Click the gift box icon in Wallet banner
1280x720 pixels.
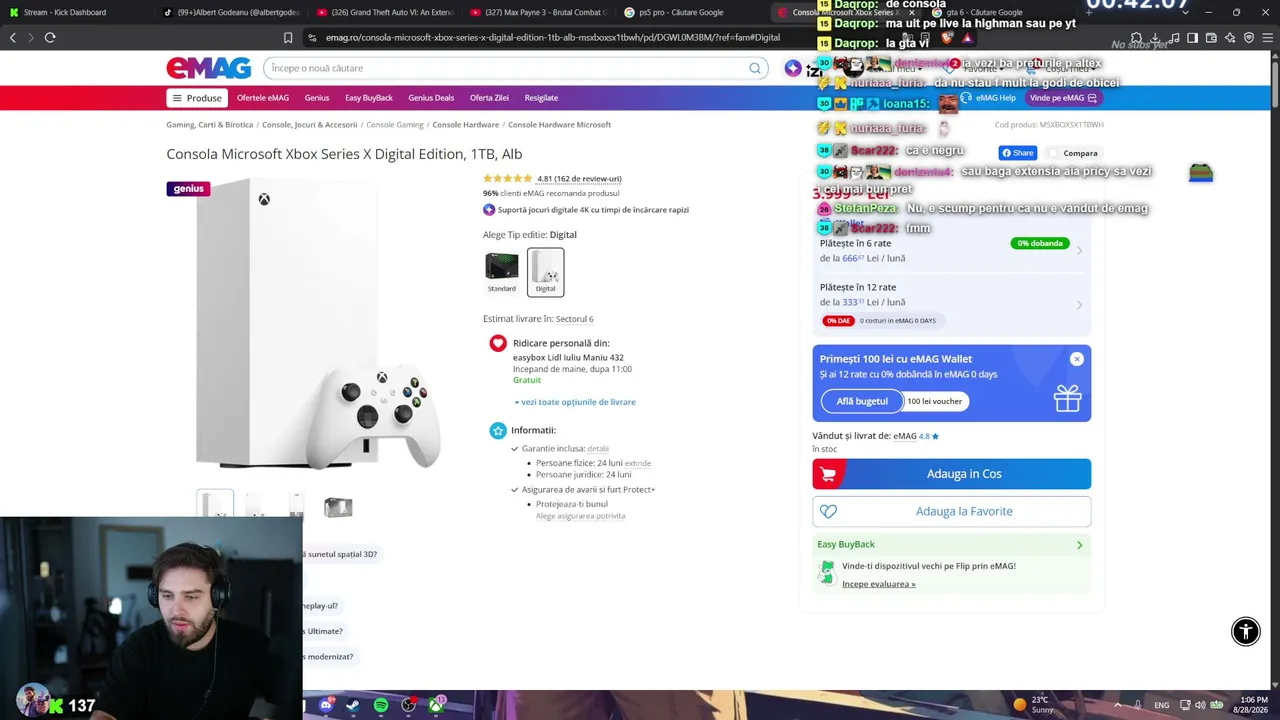[1067, 398]
